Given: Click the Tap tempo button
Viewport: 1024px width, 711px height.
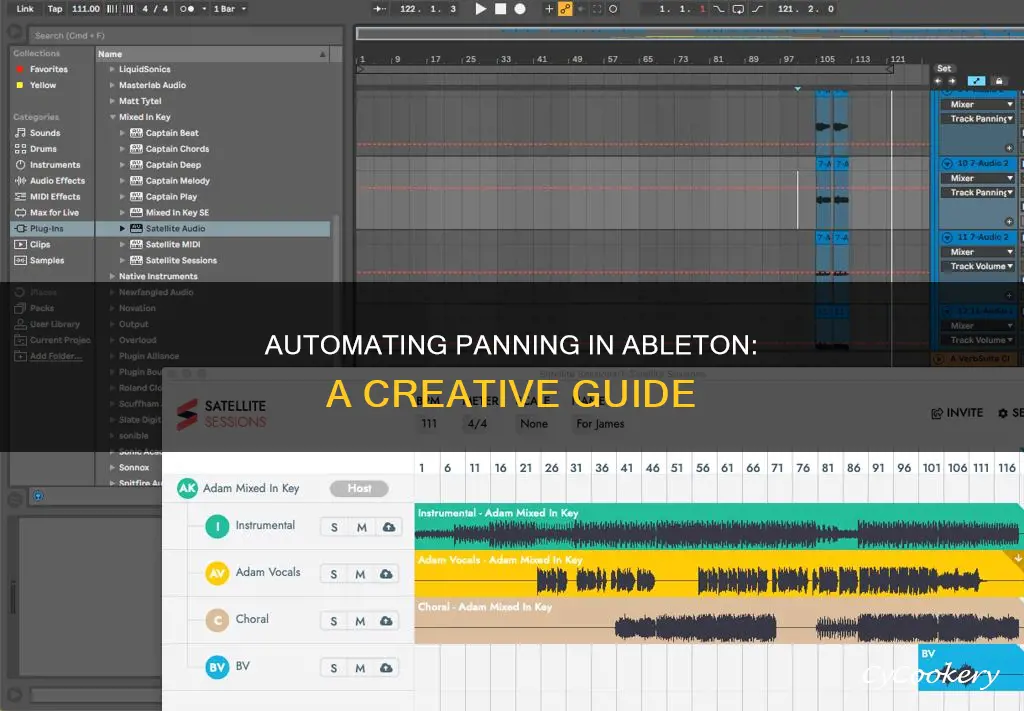Looking at the screenshot, I should point(55,8).
